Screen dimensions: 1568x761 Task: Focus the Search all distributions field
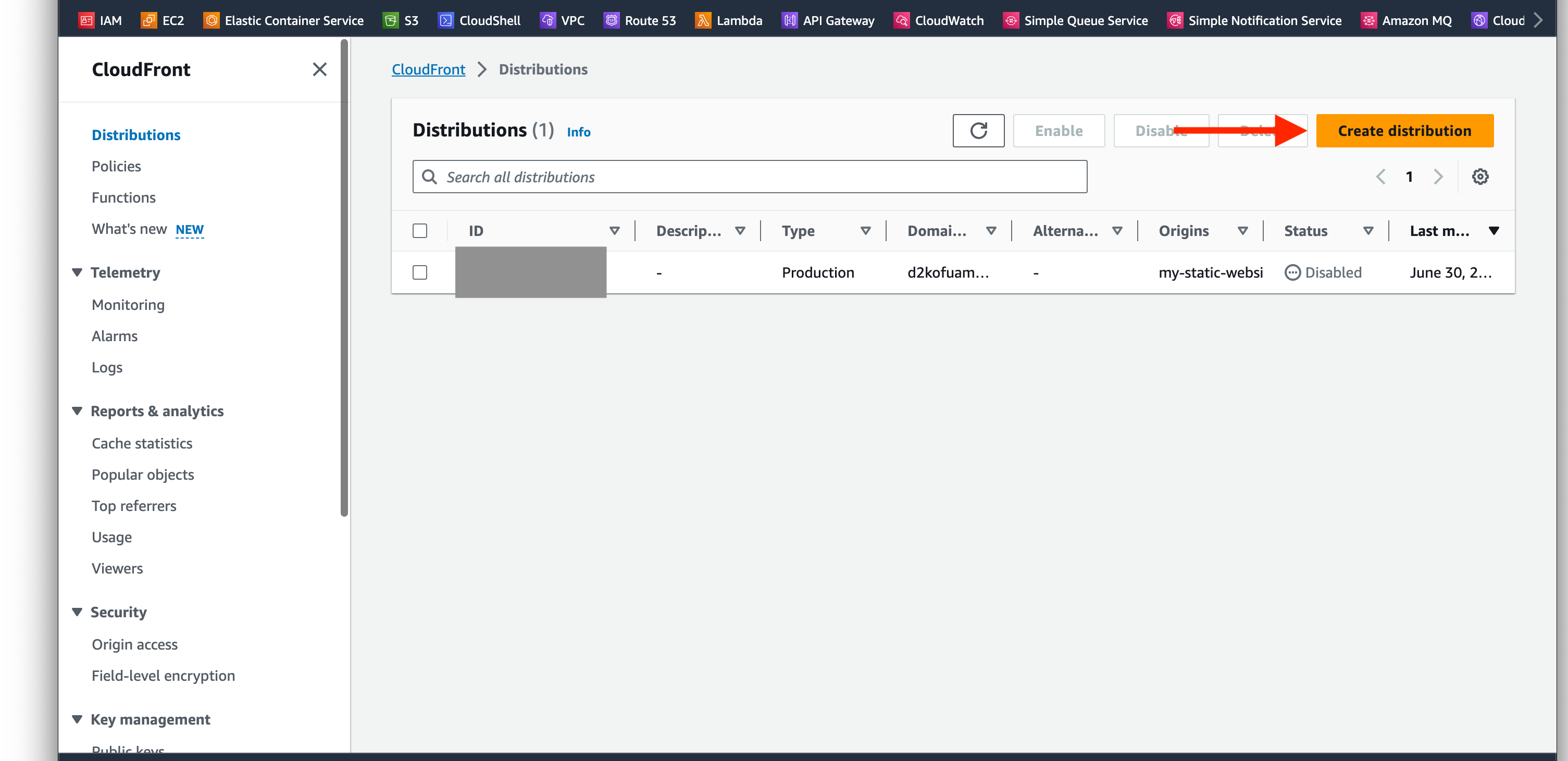pos(749,177)
